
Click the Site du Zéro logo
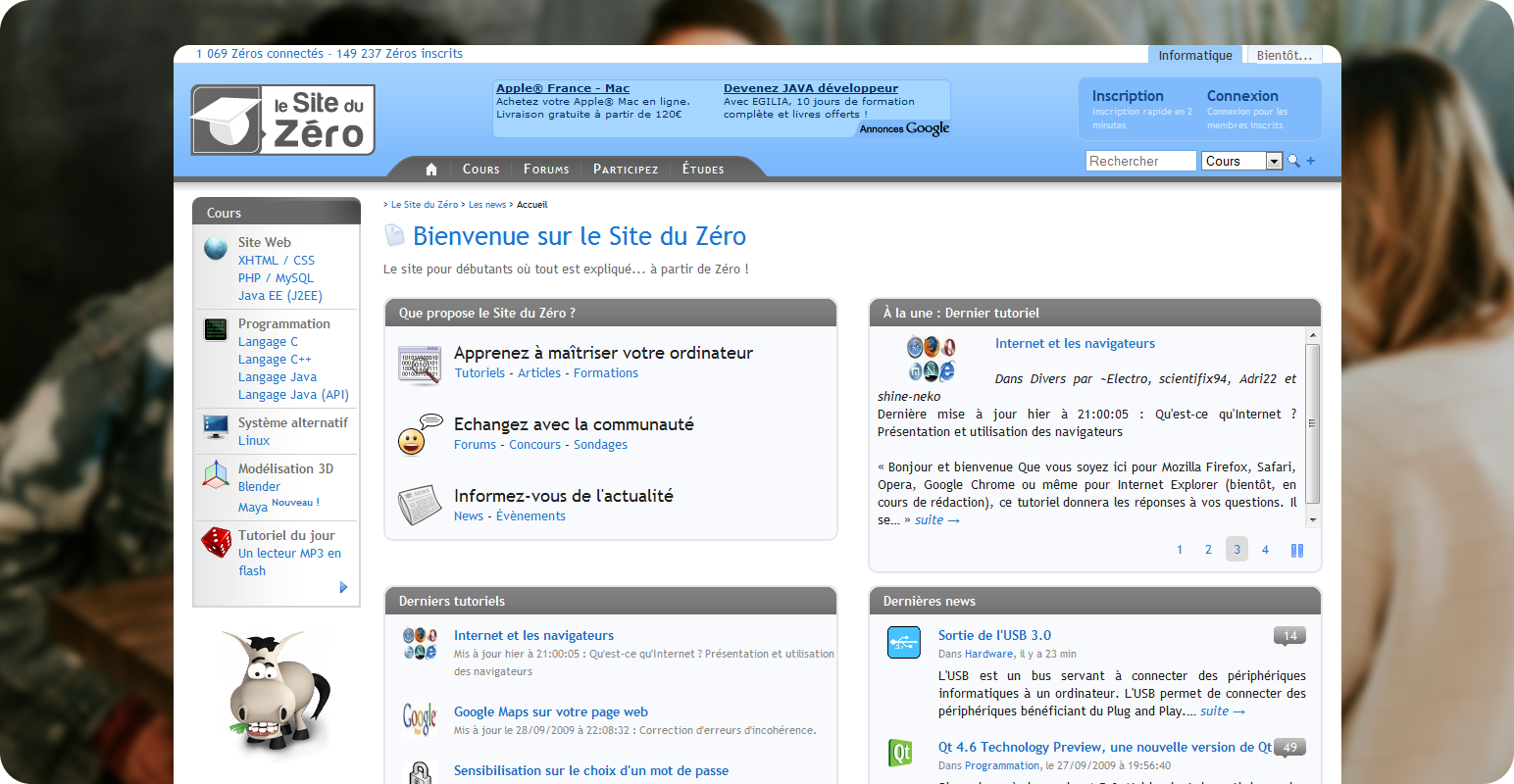pos(282,120)
